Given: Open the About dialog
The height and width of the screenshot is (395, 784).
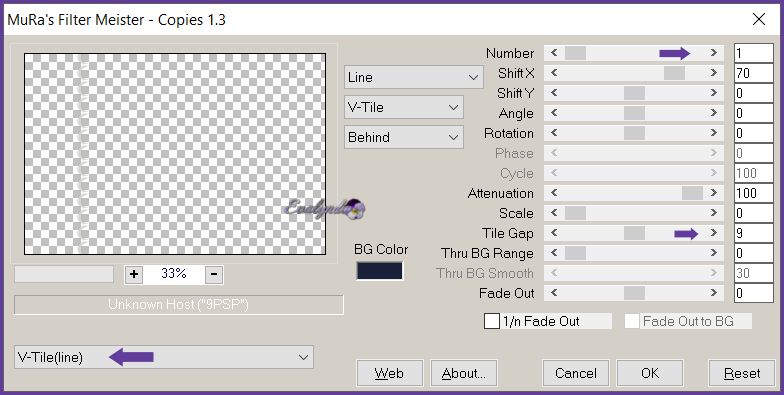Looking at the screenshot, I should [464, 374].
